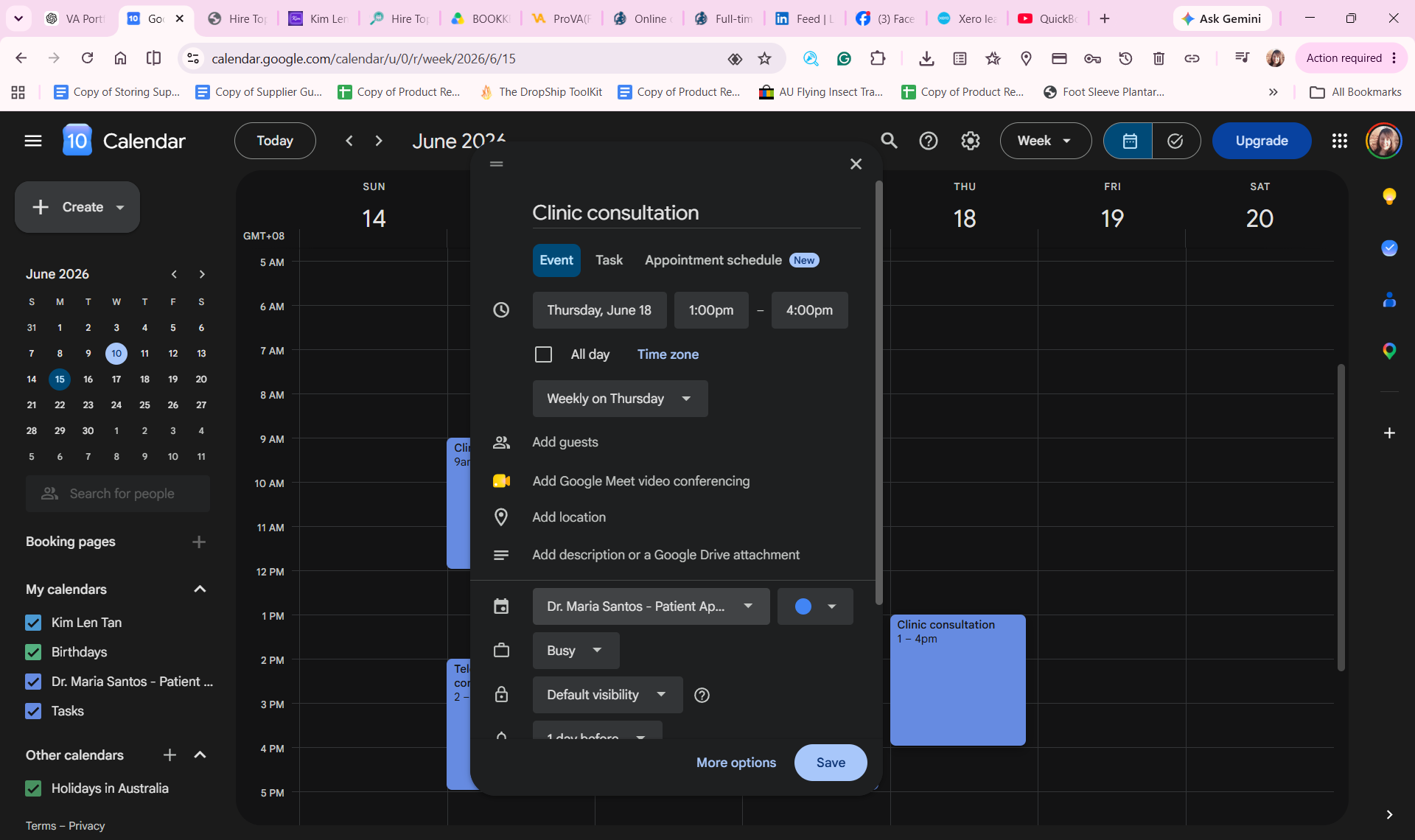Switch to the Task tab

pos(609,260)
